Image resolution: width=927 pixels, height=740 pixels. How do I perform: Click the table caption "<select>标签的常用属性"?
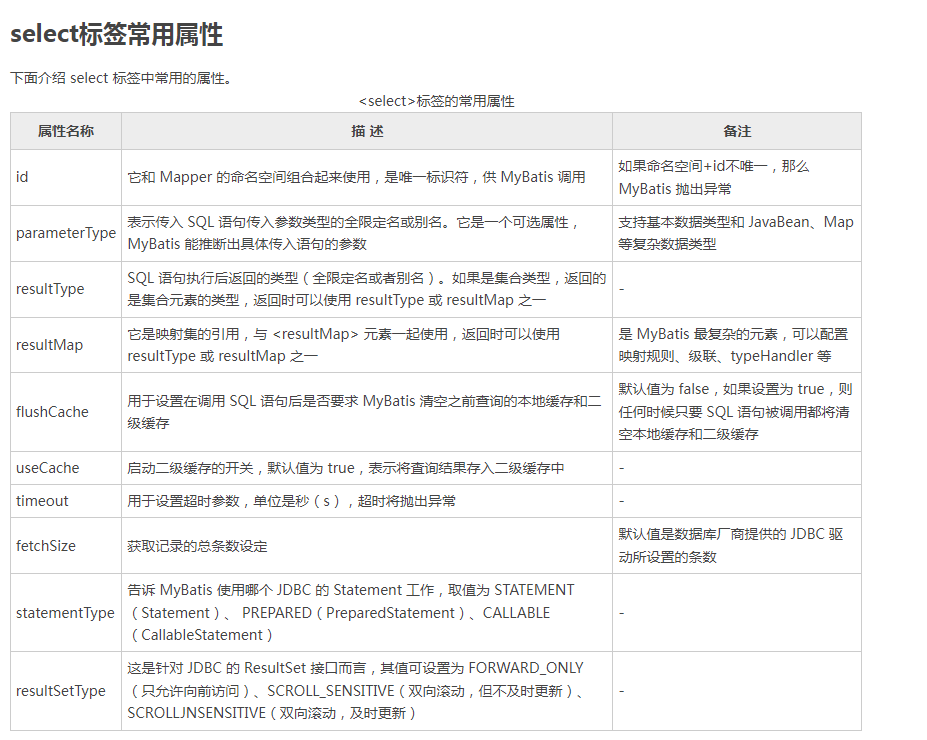pos(436,101)
